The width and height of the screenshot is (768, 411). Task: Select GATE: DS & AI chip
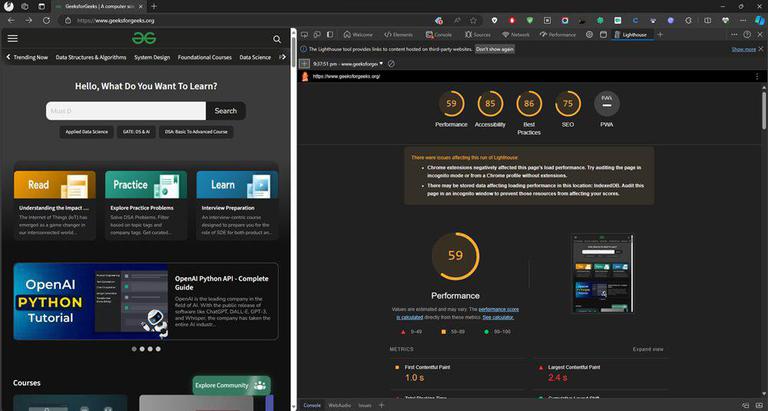click(x=136, y=132)
